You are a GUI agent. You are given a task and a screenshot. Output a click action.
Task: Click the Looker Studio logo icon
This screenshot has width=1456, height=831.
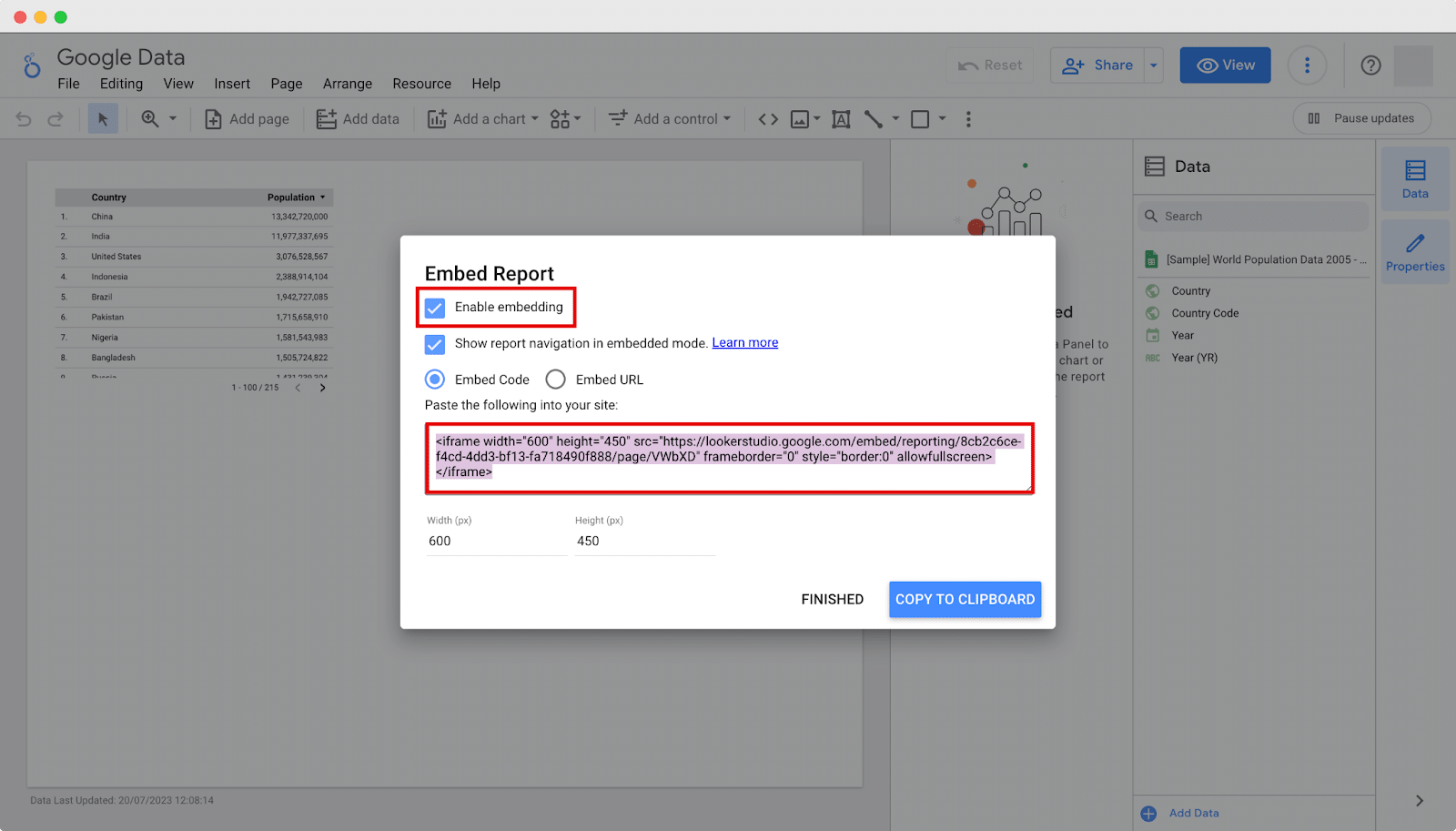coord(32,66)
